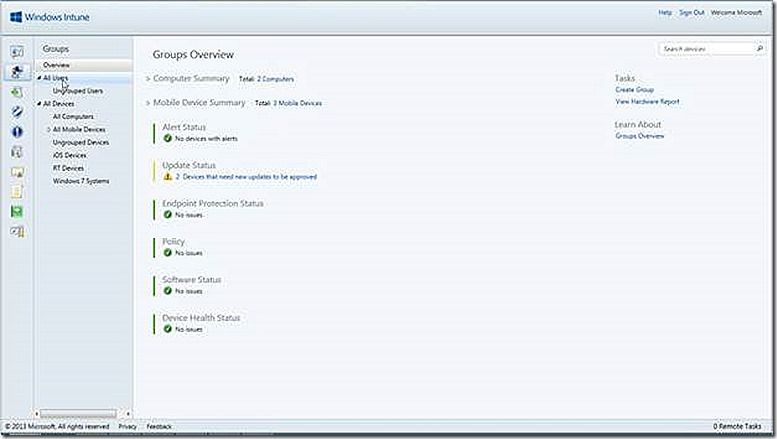Select the Groups workspace icon
The height and width of the screenshot is (439, 777).
pos(17,72)
